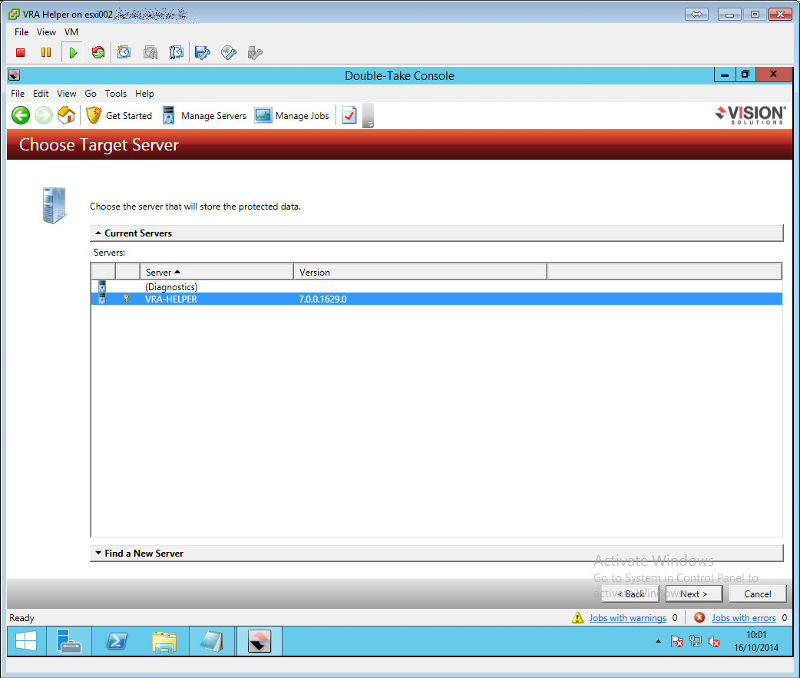Image resolution: width=800 pixels, height=678 pixels.
Task: Open the VRA Helper View menu
Action: click(x=46, y=32)
